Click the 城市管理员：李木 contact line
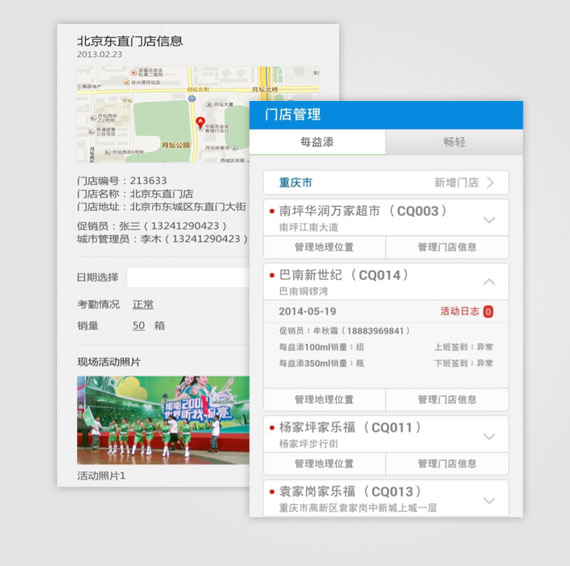This screenshot has width=570, height=566. click(162, 239)
